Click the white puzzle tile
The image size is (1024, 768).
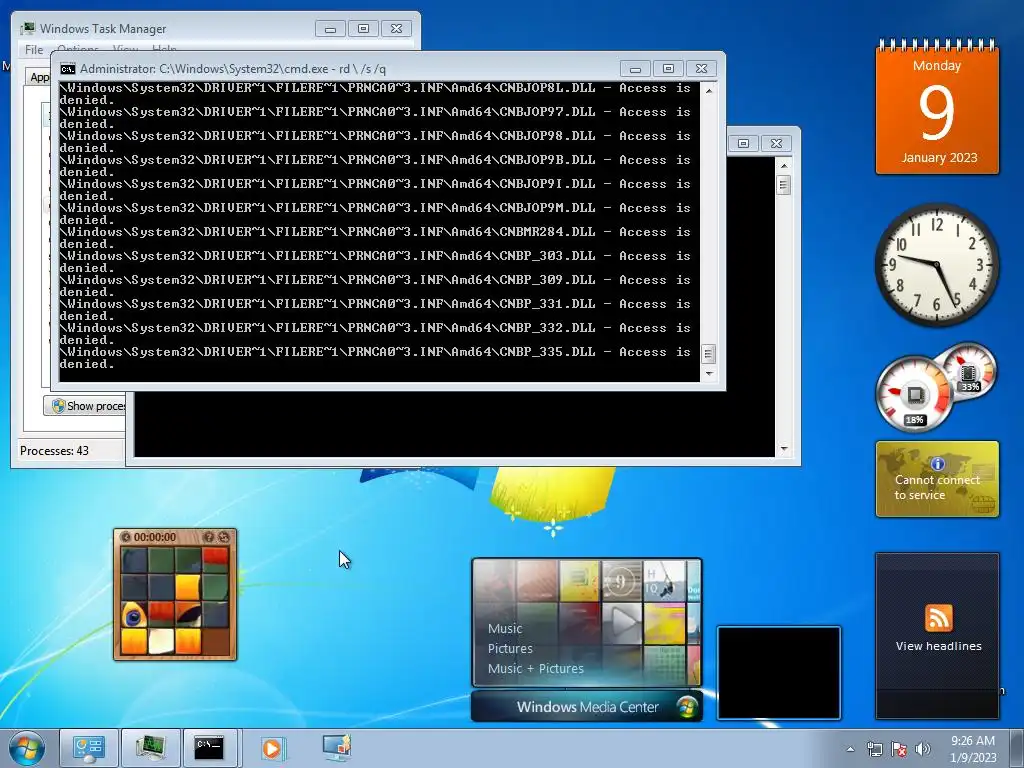coord(161,641)
